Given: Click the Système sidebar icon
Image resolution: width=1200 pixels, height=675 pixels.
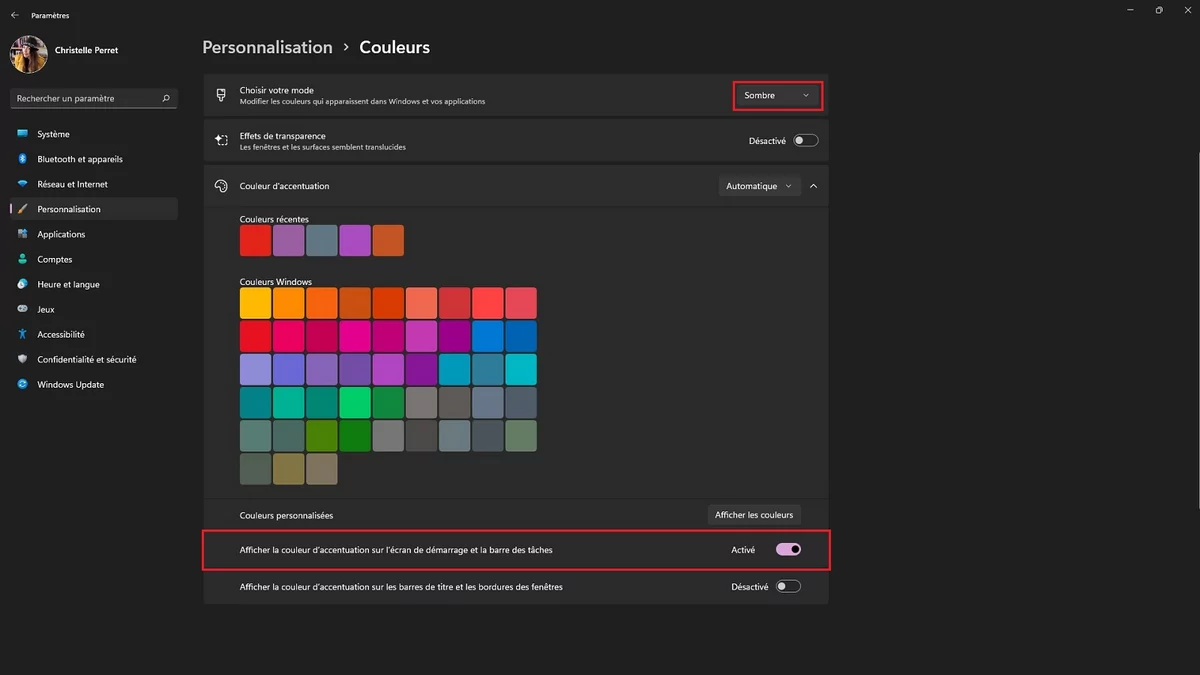Looking at the screenshot, I should click(23, 134).
